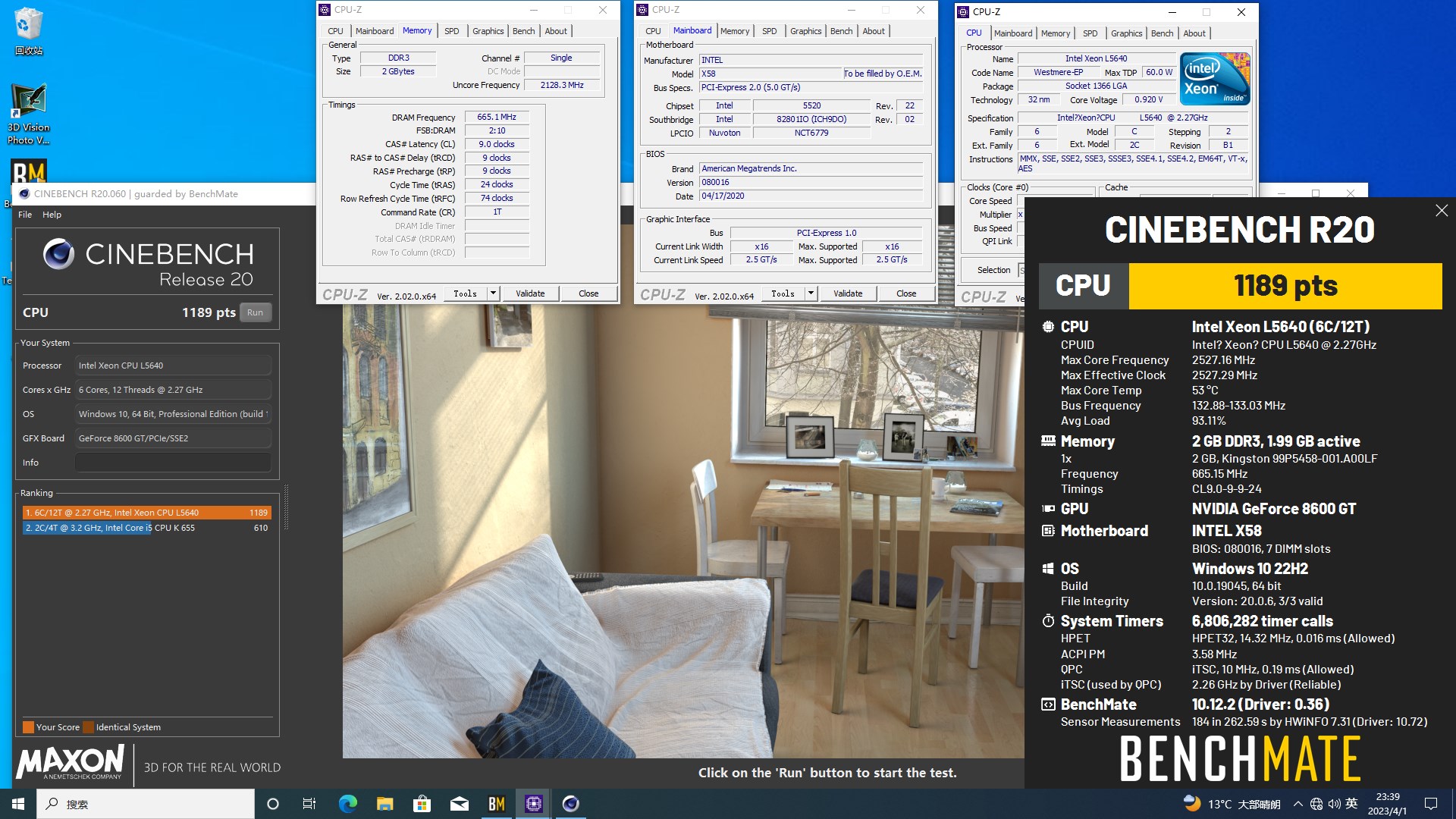Launch Microsoft Edge from taskbar
The image size is (1456, 819).
(x=347, y=804)
